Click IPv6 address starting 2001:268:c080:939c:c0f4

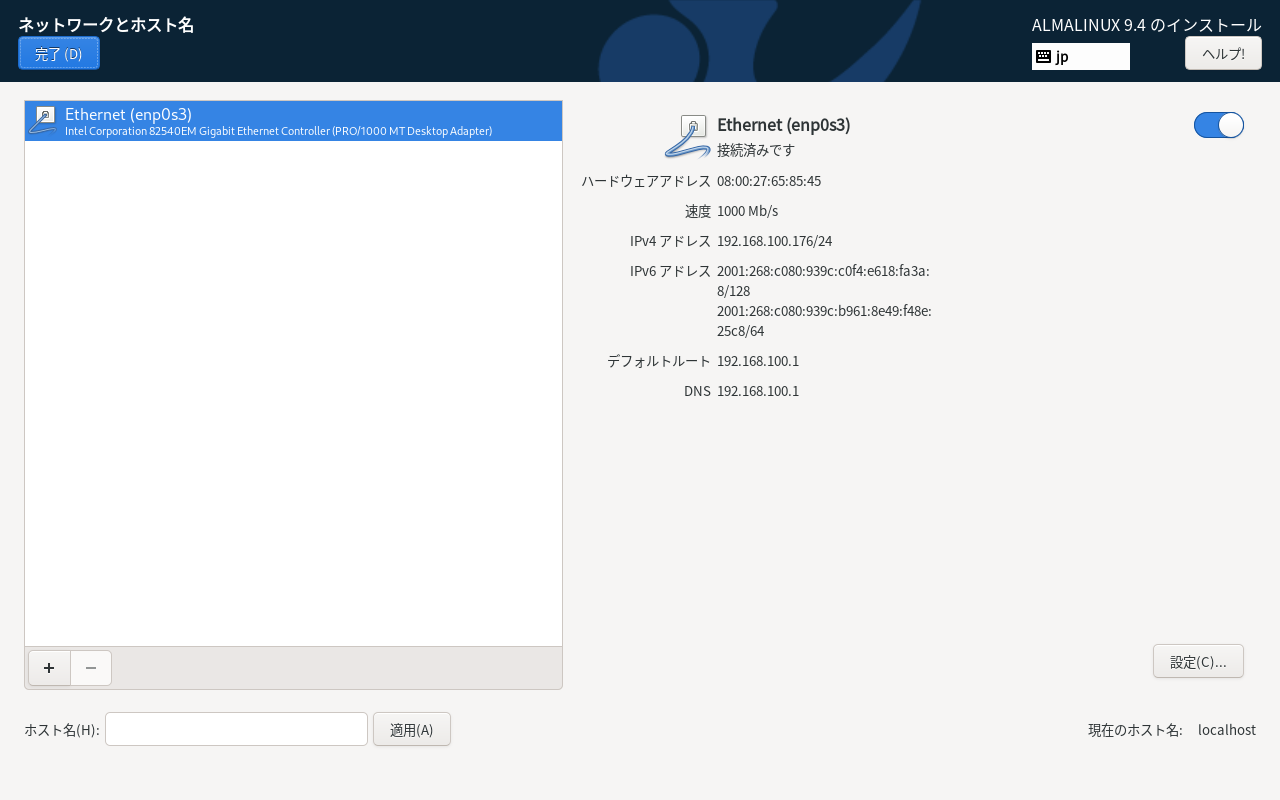823,281
